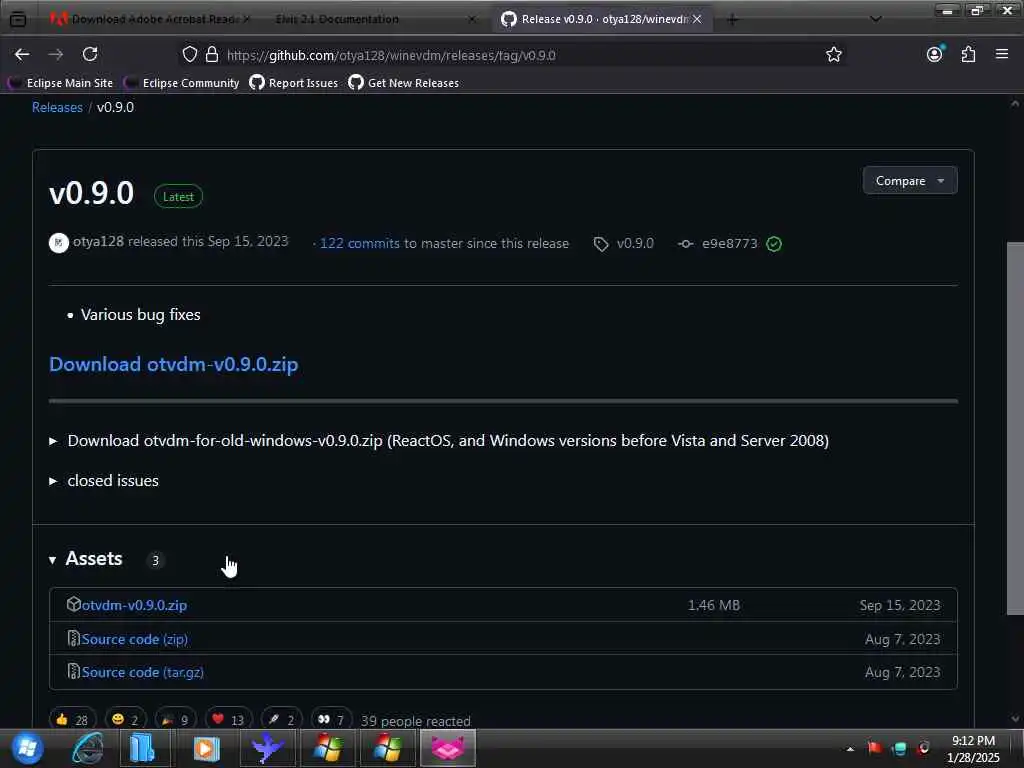This screenshot has height=768, width=1024.
Task: Click Download otvdm-v0.9.0.zip heading link
Action: pos(174,364)
